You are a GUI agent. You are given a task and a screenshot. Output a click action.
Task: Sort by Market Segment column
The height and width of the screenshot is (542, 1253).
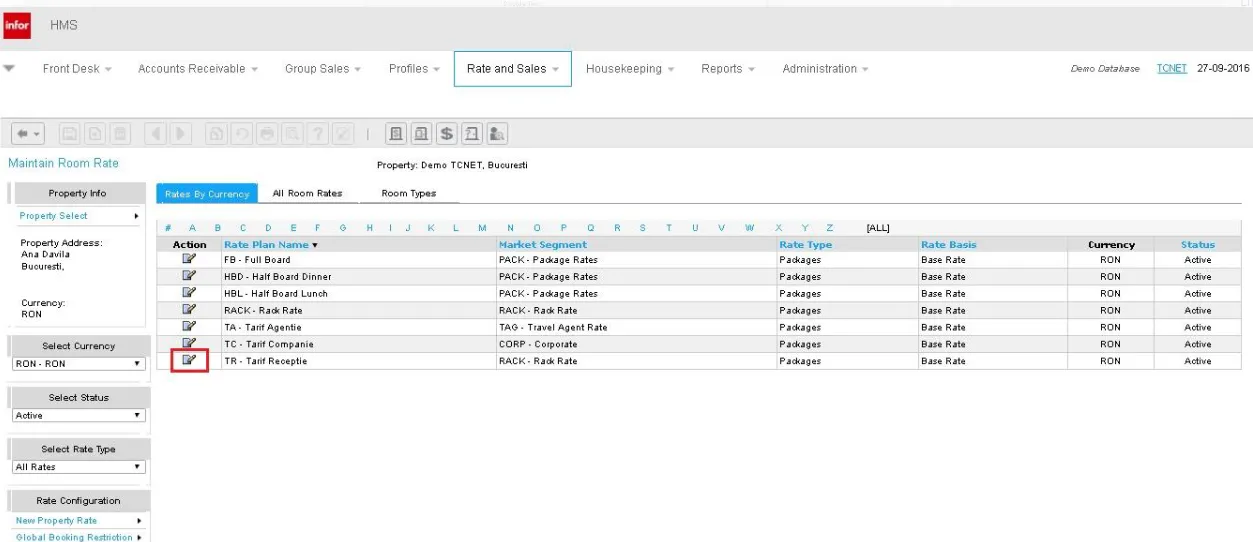click(x=543, y=244)
